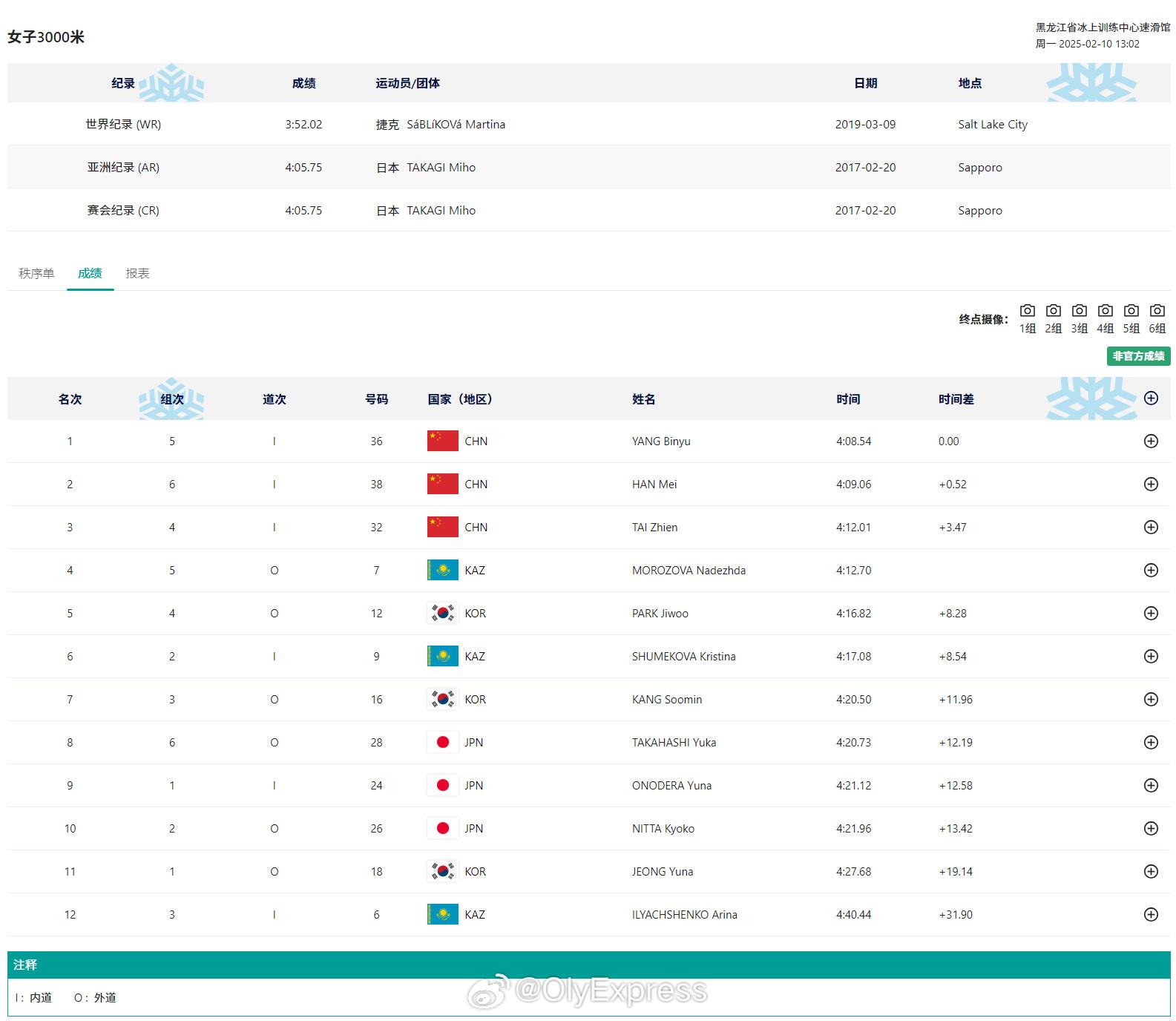Click world record time 3:52.02
Image resolution: width=1176 pixels, height=1021 pixels.
pos(303,125)
